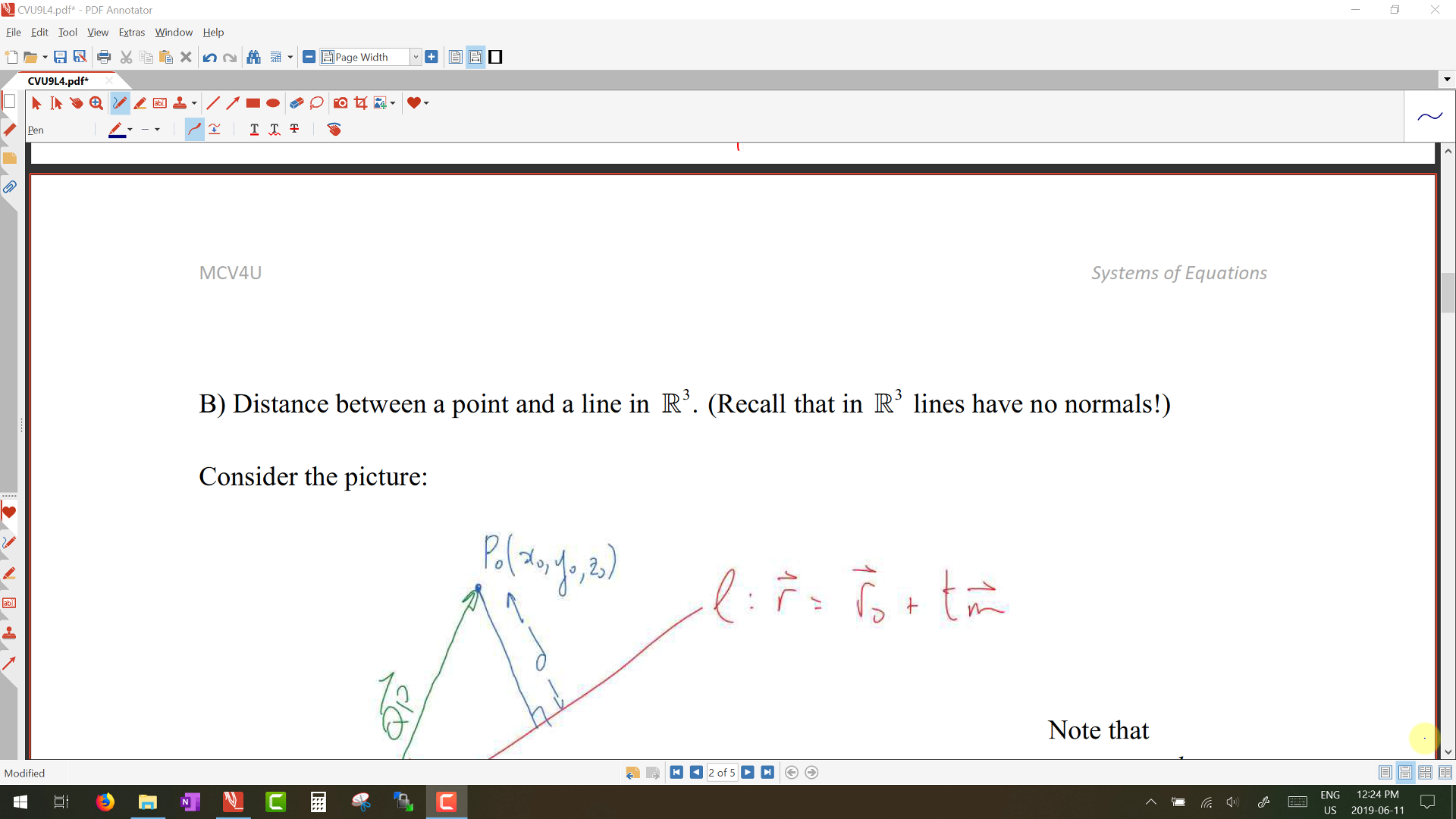Expand the line width dropdown arrow

(x=157, y=130)
